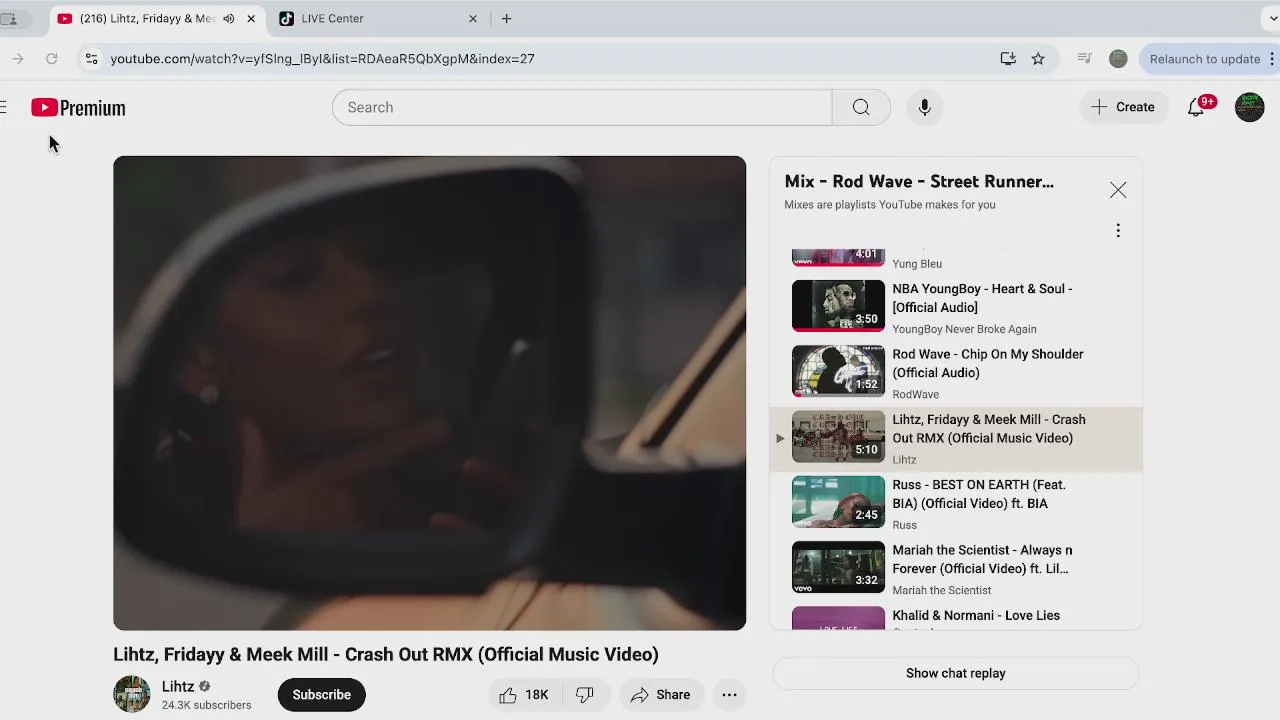This screenshot has width=1280, height=720.
Task: Close the YouTube browser tab
Action: click(251, 18)
